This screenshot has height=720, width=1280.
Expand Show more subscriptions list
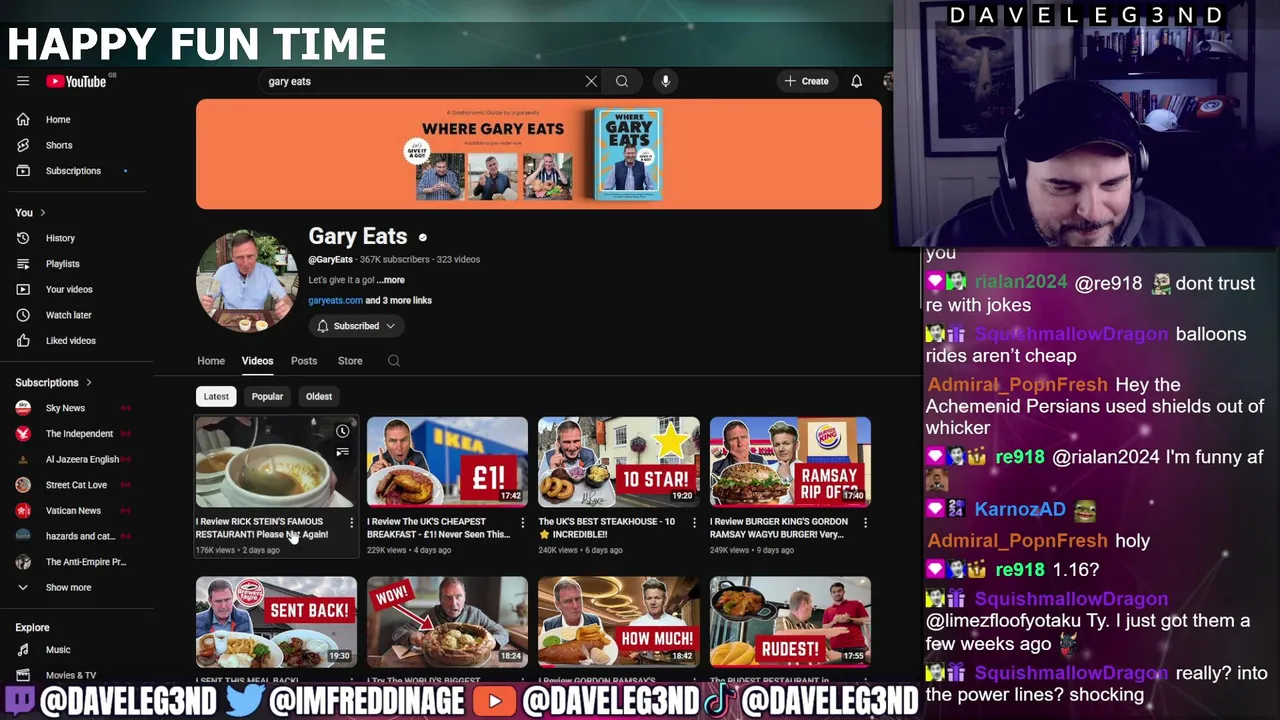point(77,588)
